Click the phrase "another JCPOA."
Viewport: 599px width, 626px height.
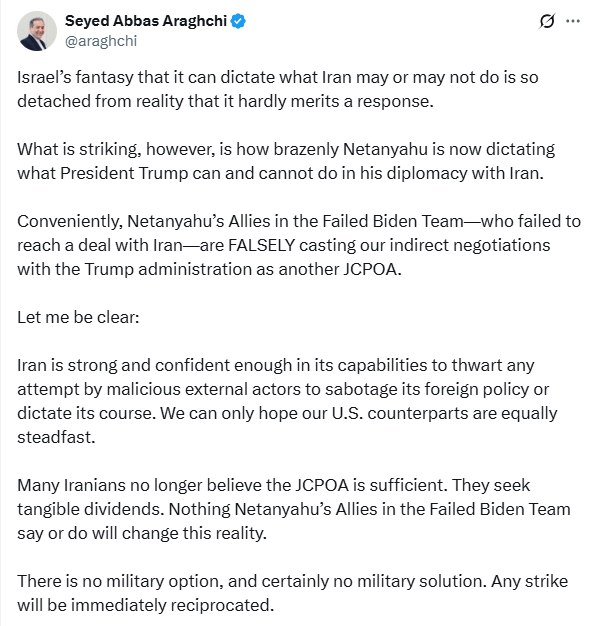[340, 269]
